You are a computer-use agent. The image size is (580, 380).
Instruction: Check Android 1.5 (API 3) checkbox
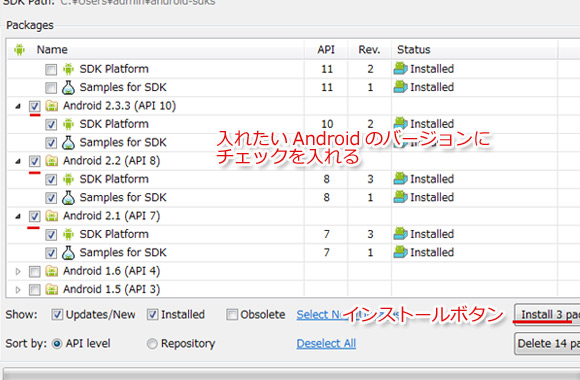34,290
